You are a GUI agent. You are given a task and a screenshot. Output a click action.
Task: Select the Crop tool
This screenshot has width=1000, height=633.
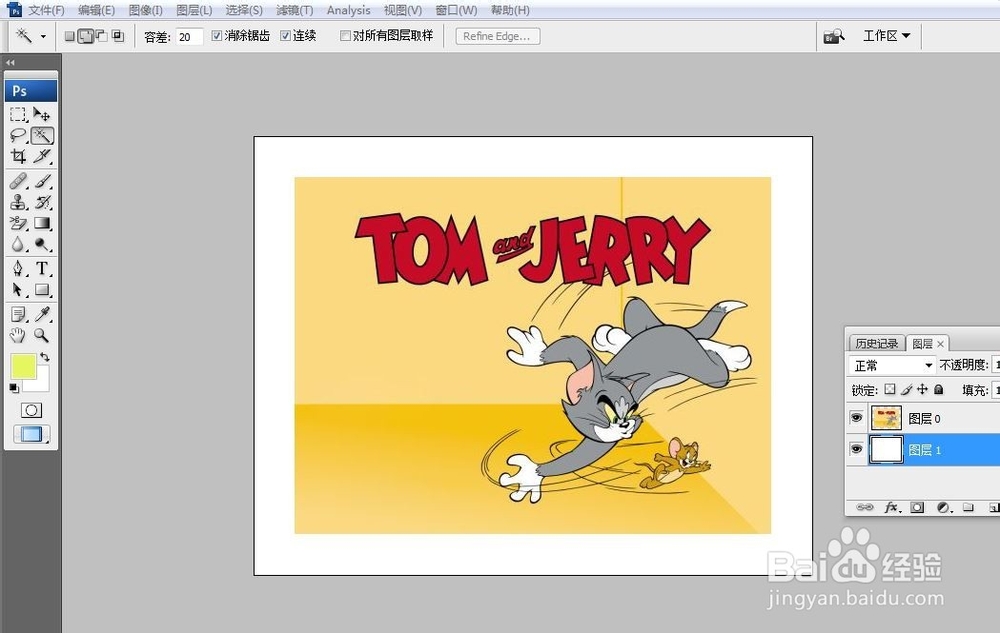coord(18,156)
